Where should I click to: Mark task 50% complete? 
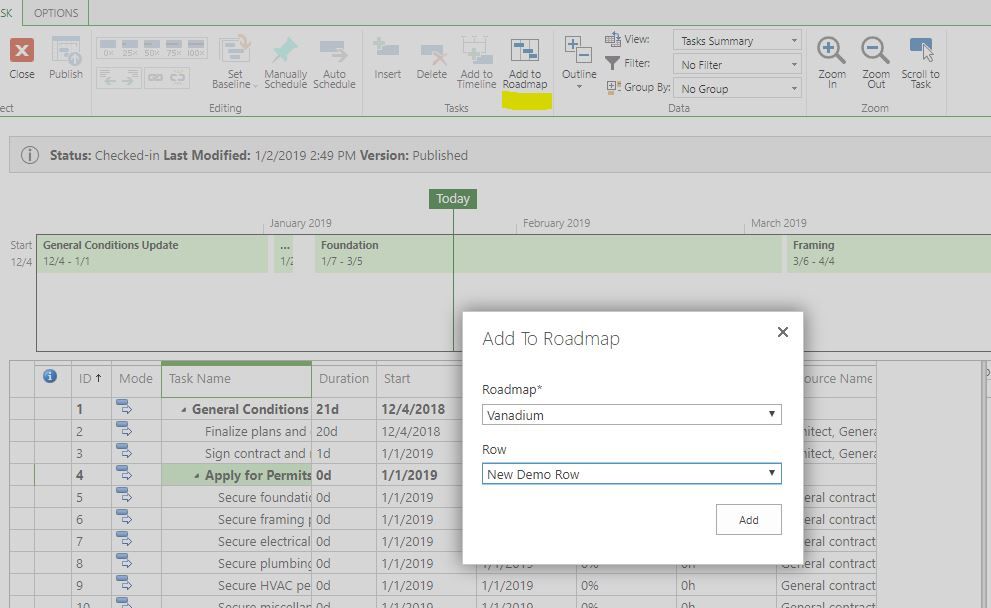coord(152,48)
